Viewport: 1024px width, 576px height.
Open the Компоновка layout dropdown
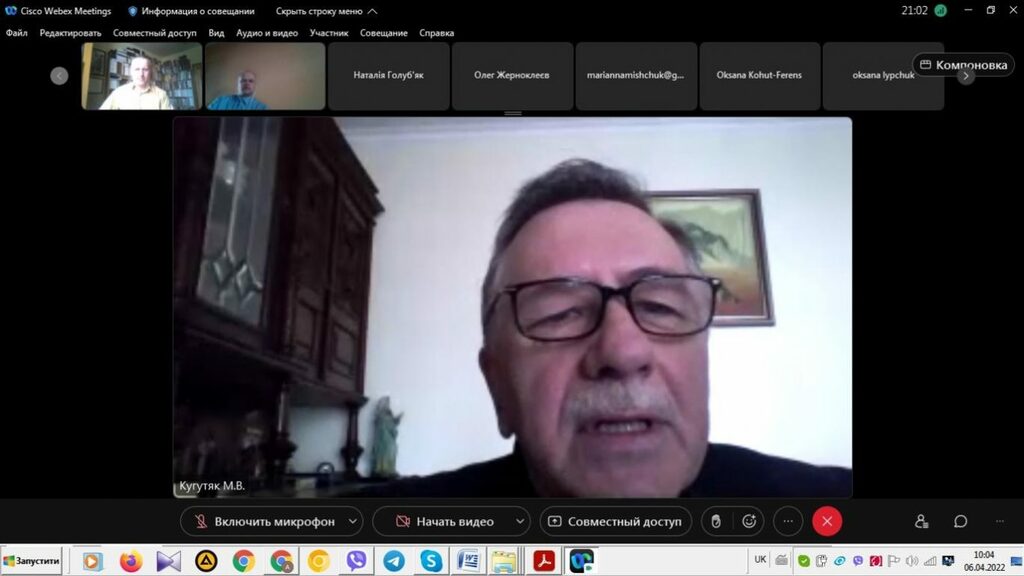tap(963, 65)
